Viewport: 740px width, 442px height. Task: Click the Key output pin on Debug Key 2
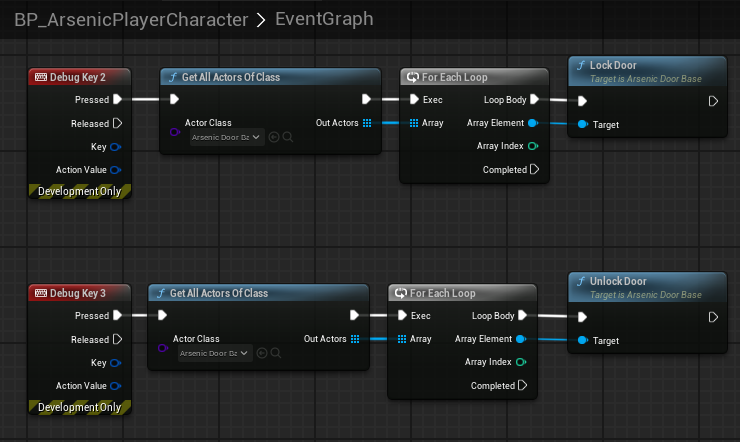click(115, 147)
